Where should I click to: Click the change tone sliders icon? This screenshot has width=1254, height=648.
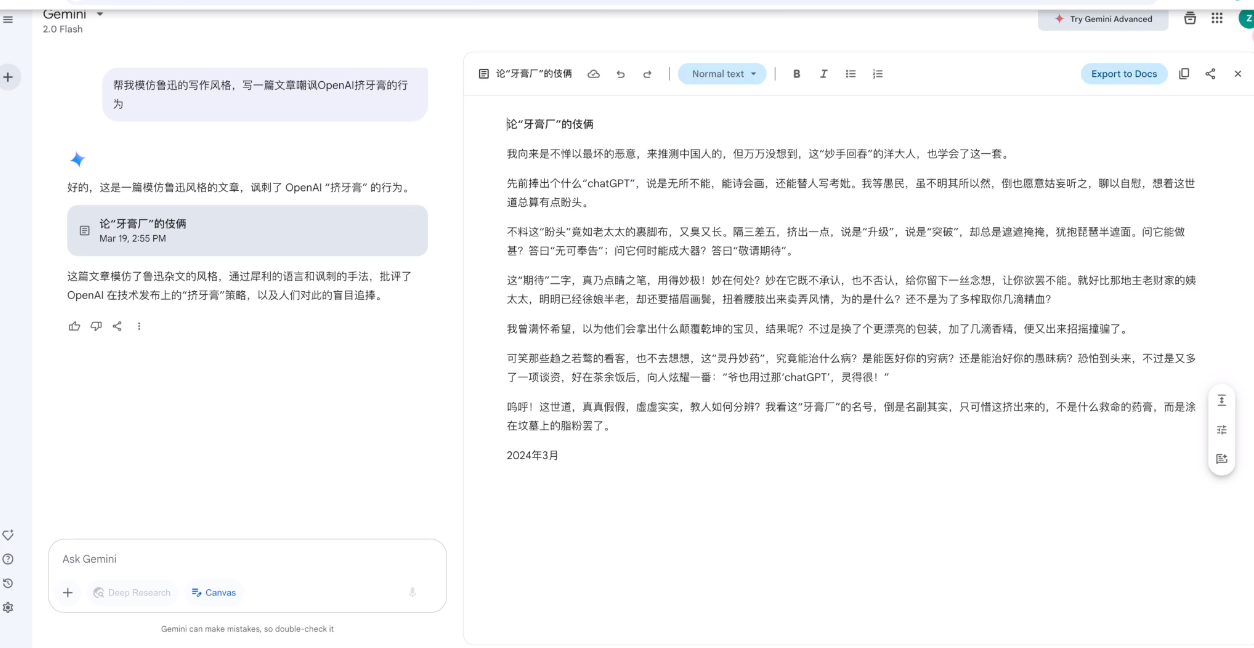(x=1221, y=429)
